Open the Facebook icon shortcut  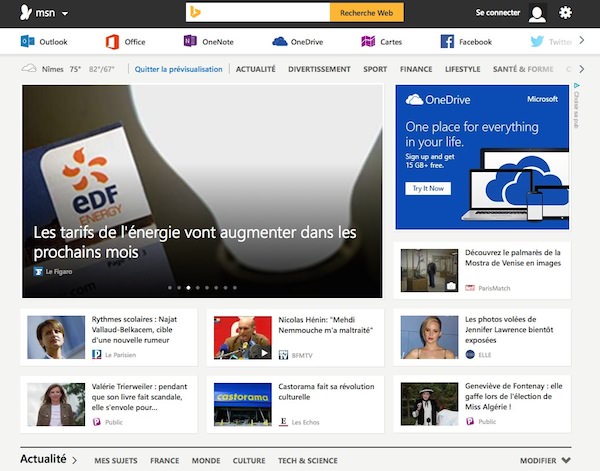point(447,41)
